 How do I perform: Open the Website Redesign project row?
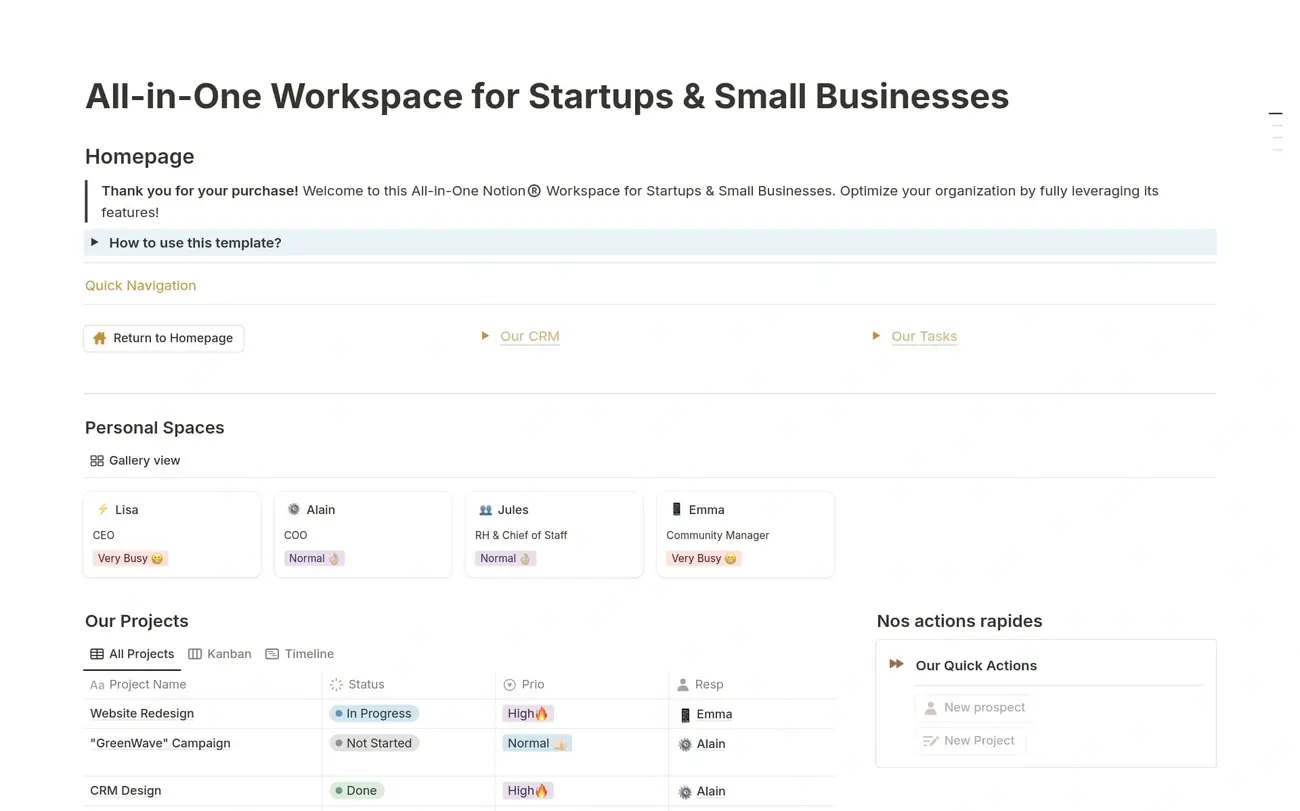pos(141,713)
